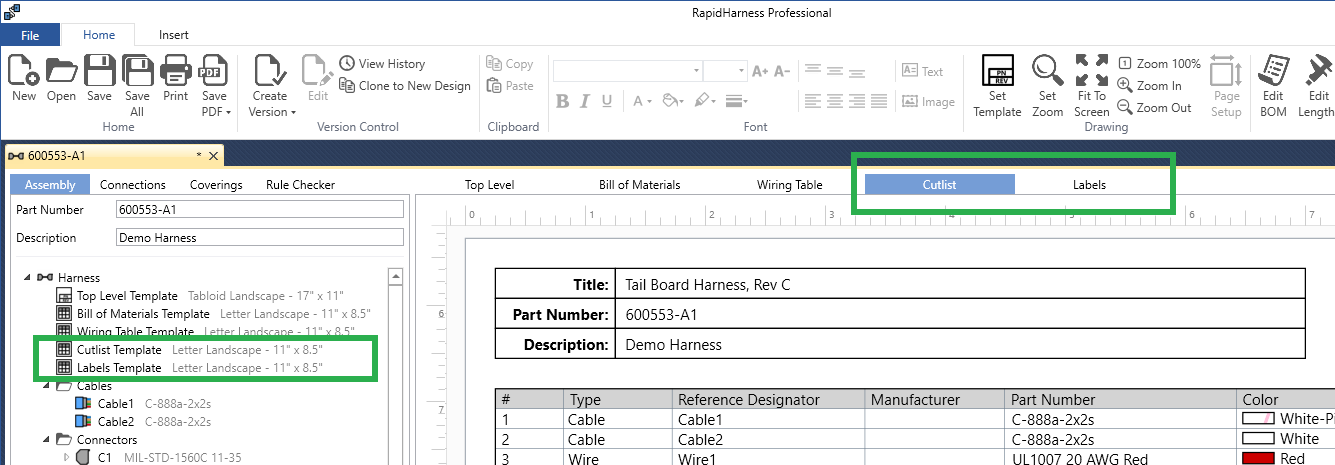Image resolution: width=1335 pixels, height=465 pixels.
Task: Open the Edit Length tool
Action: [1317, 86]
